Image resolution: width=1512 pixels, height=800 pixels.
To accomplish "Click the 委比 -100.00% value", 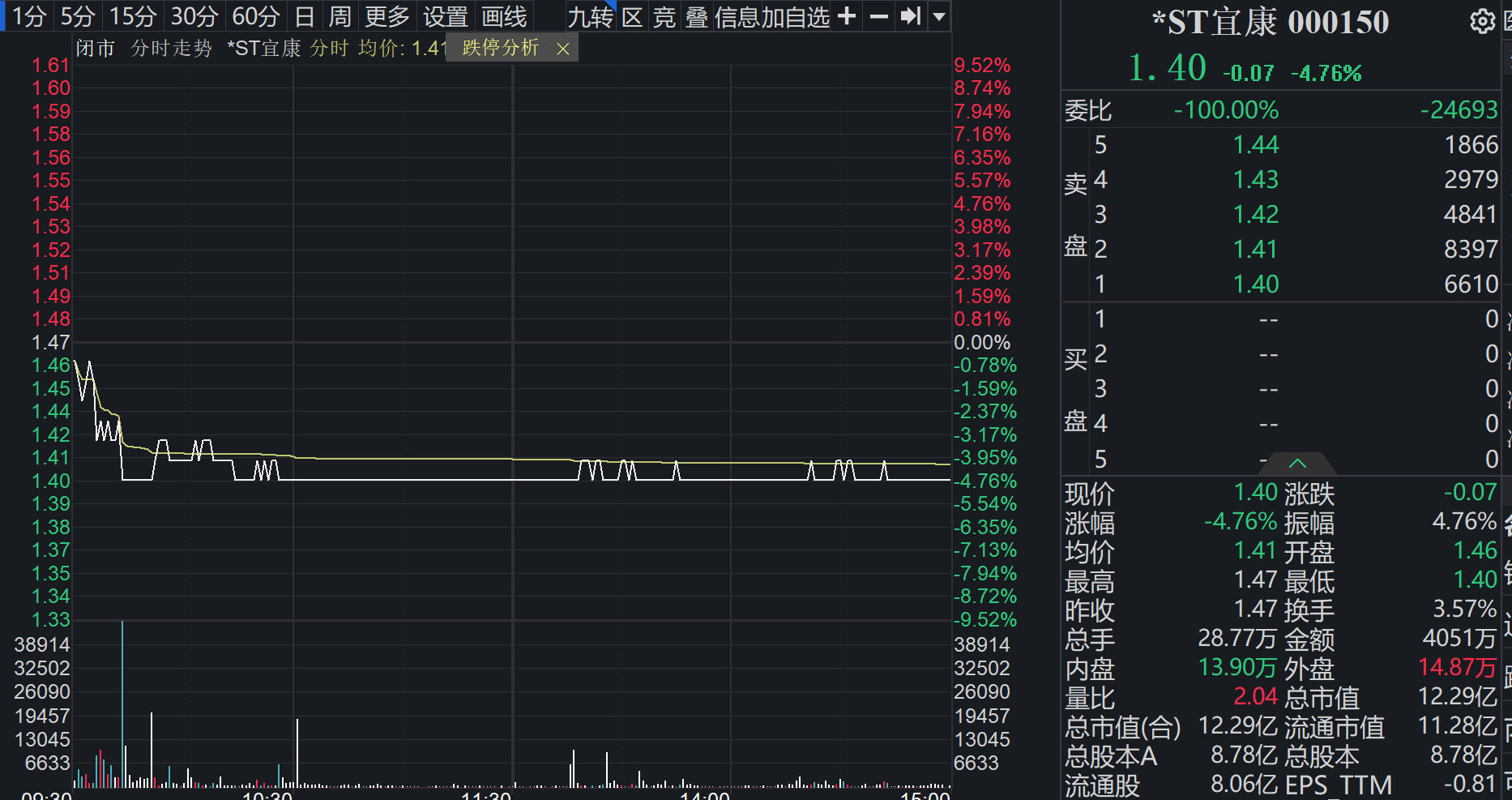I will tap(1226, 110).
